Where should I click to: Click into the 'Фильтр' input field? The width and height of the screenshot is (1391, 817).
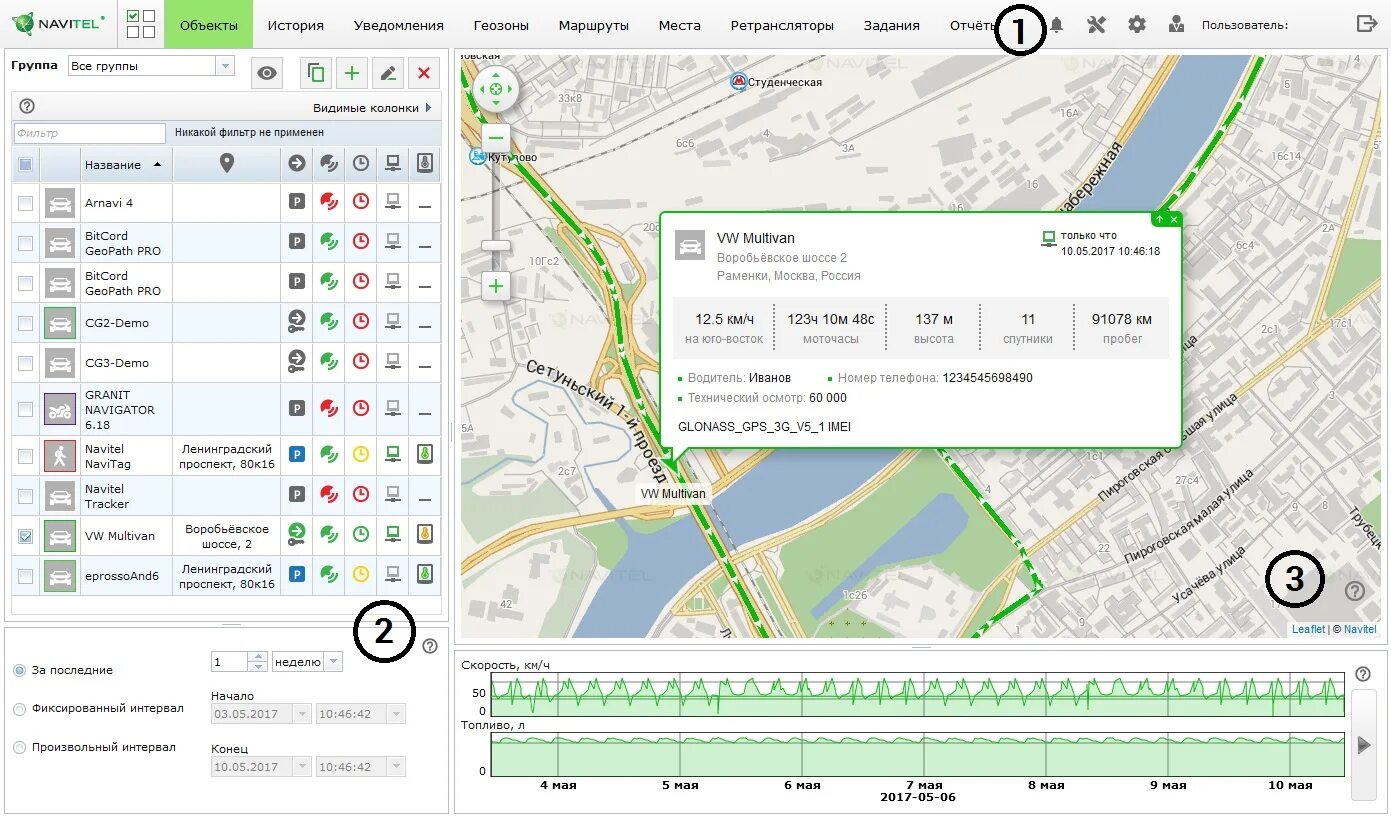point(89,132)
